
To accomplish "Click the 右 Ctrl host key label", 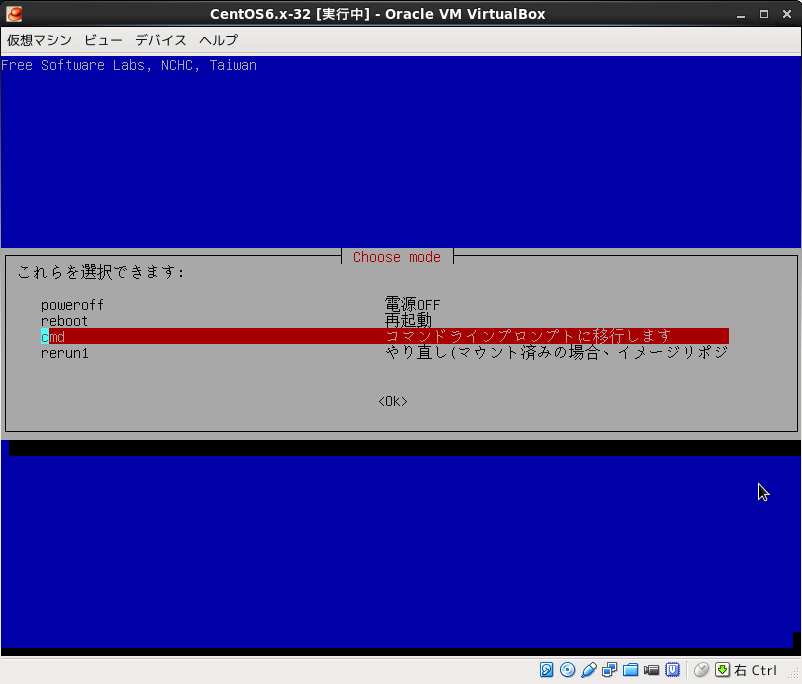I will point(756,670).
